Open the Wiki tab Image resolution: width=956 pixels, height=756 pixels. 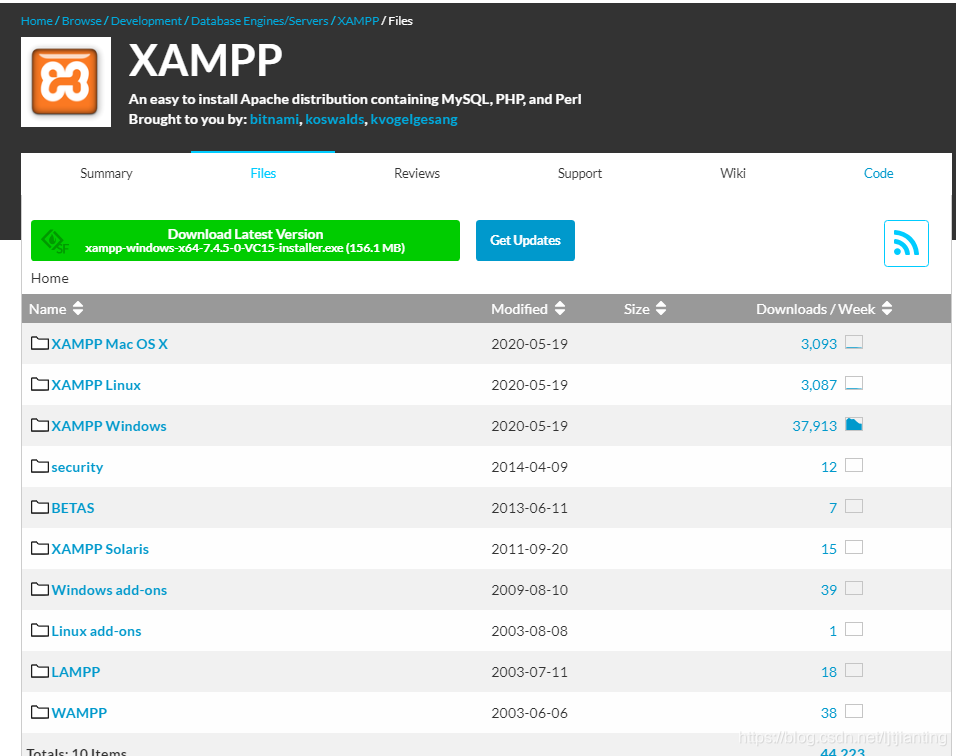[732, 173]
